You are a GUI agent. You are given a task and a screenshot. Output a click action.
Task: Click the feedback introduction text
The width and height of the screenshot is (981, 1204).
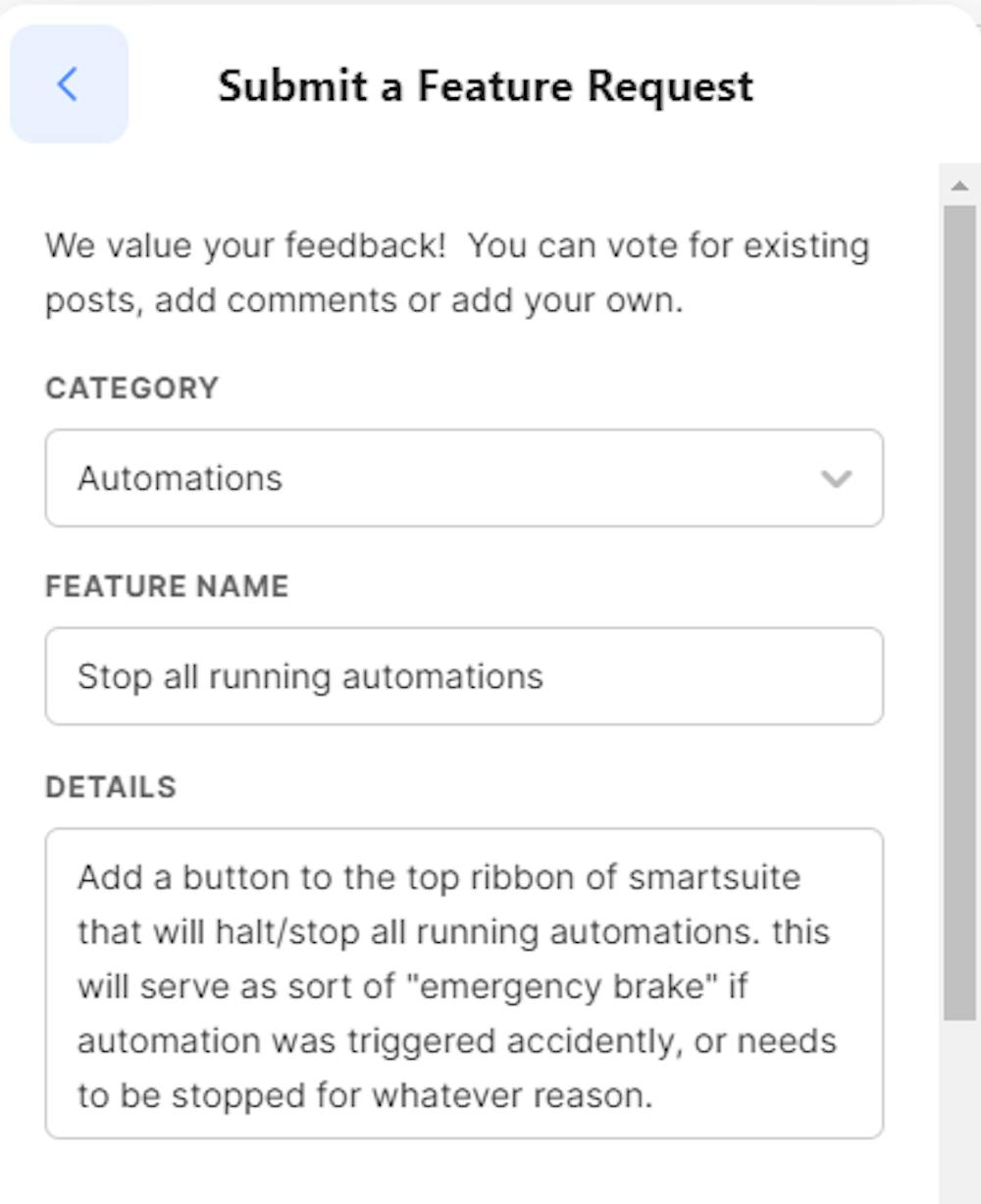pos(456,272)
